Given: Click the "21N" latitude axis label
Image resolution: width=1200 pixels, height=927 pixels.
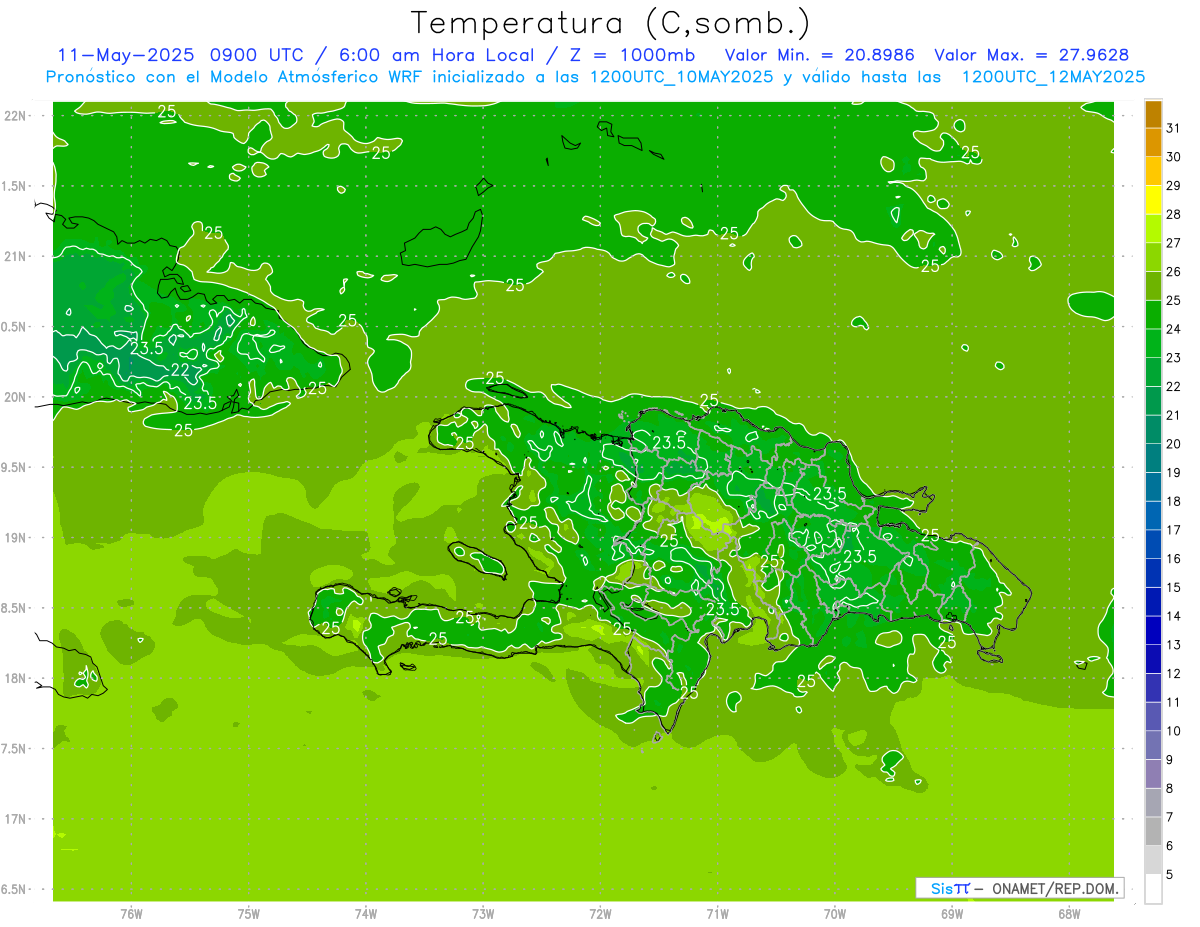Looking at the screenshot, I should coord(17,257).
